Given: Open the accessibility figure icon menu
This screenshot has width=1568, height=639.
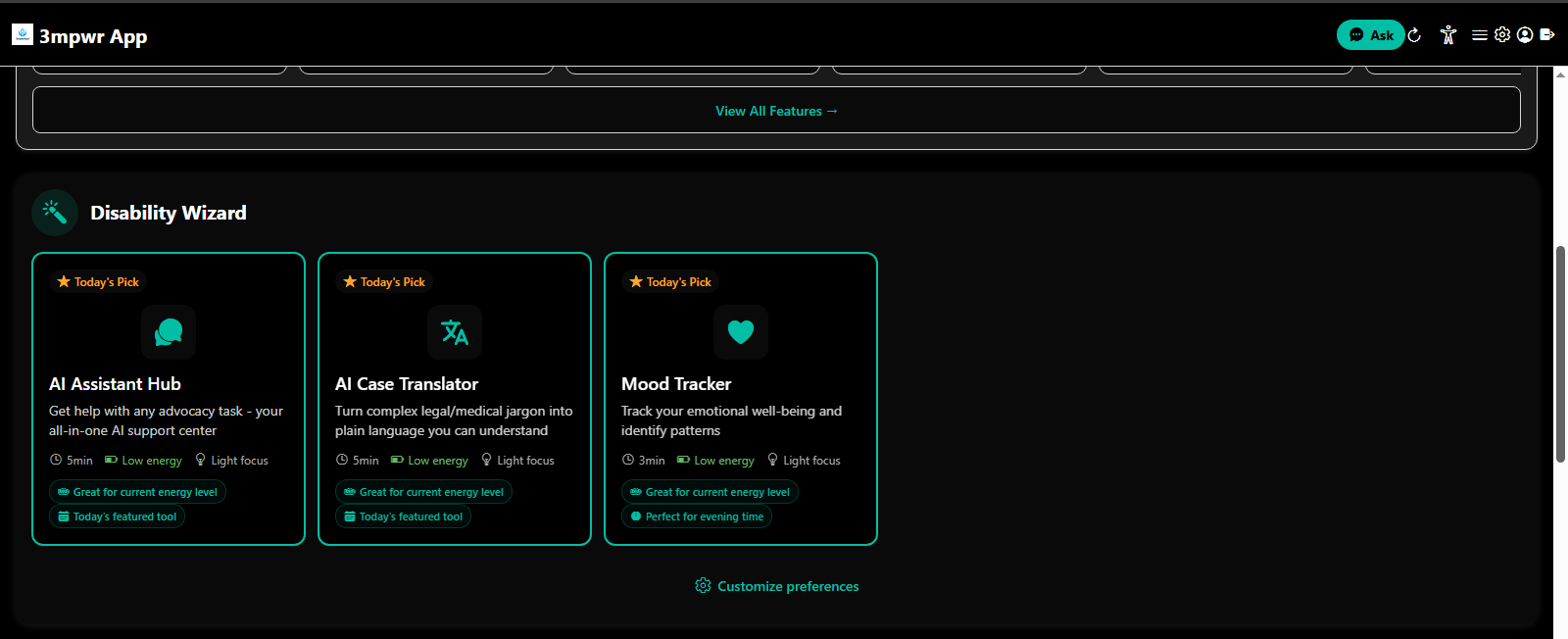Looking at the screenshot, I should (1448, 35).
